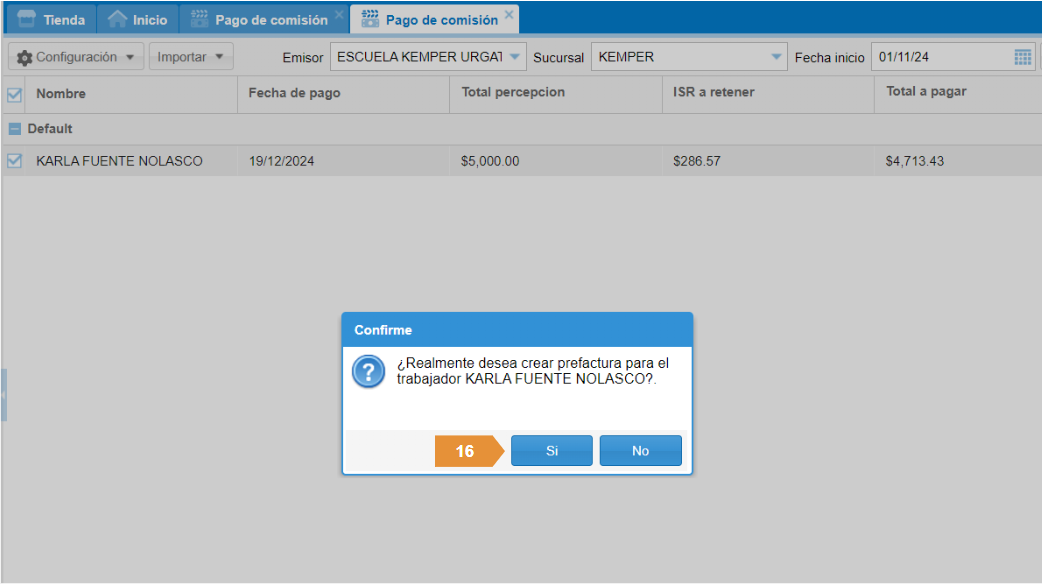Click the Tienda store icon
The height and width of the screenshot is (584, 1042).
[x=27, y=19]
